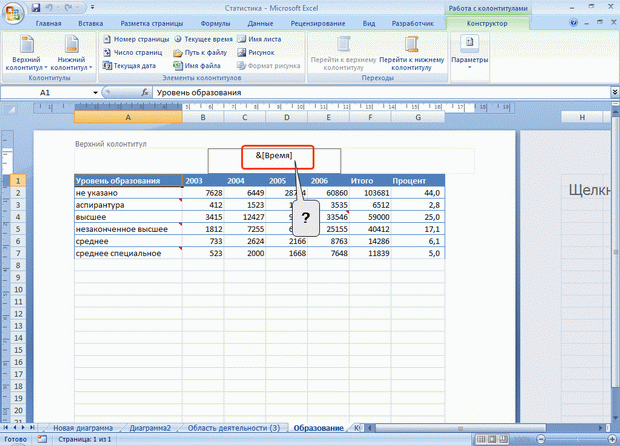
Task: Insert Рисунок picture into header
Action: tap(256, 52)
